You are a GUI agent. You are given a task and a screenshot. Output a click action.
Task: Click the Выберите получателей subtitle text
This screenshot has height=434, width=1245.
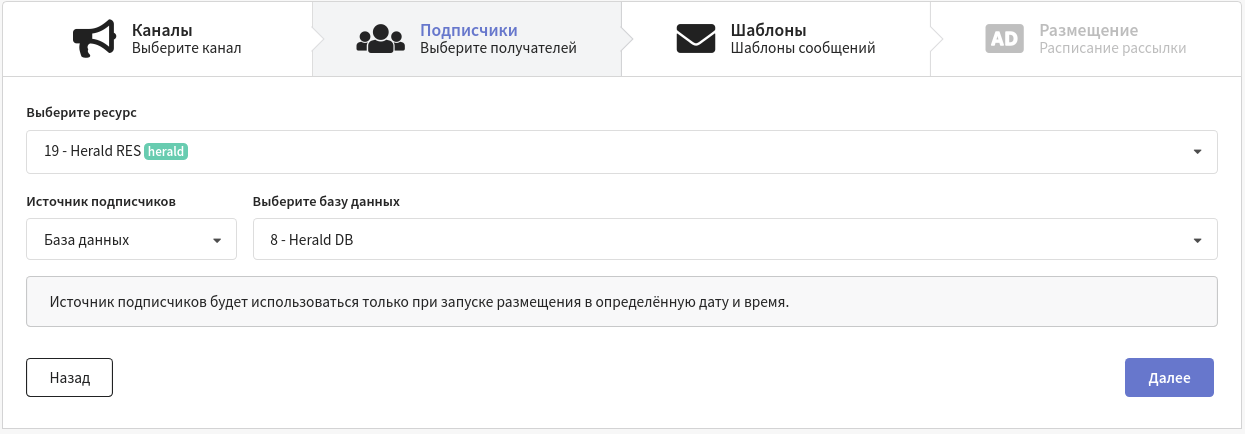[498, 48]
